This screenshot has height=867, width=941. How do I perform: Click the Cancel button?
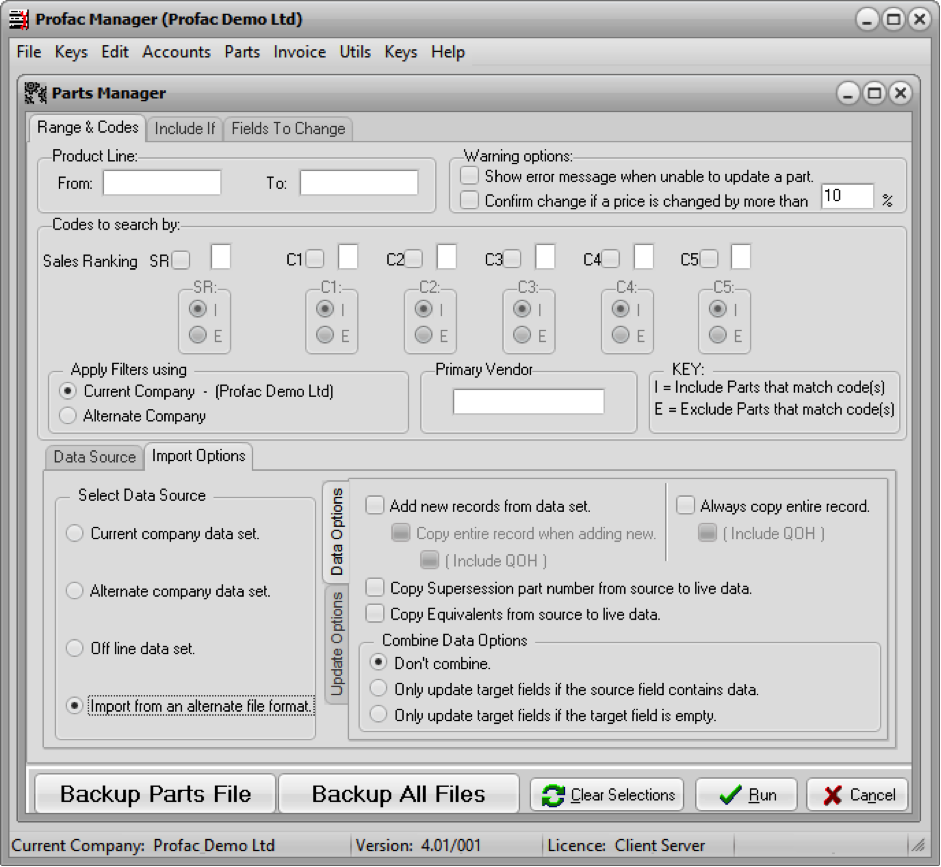pyautogui.click(x=857, y=795)
